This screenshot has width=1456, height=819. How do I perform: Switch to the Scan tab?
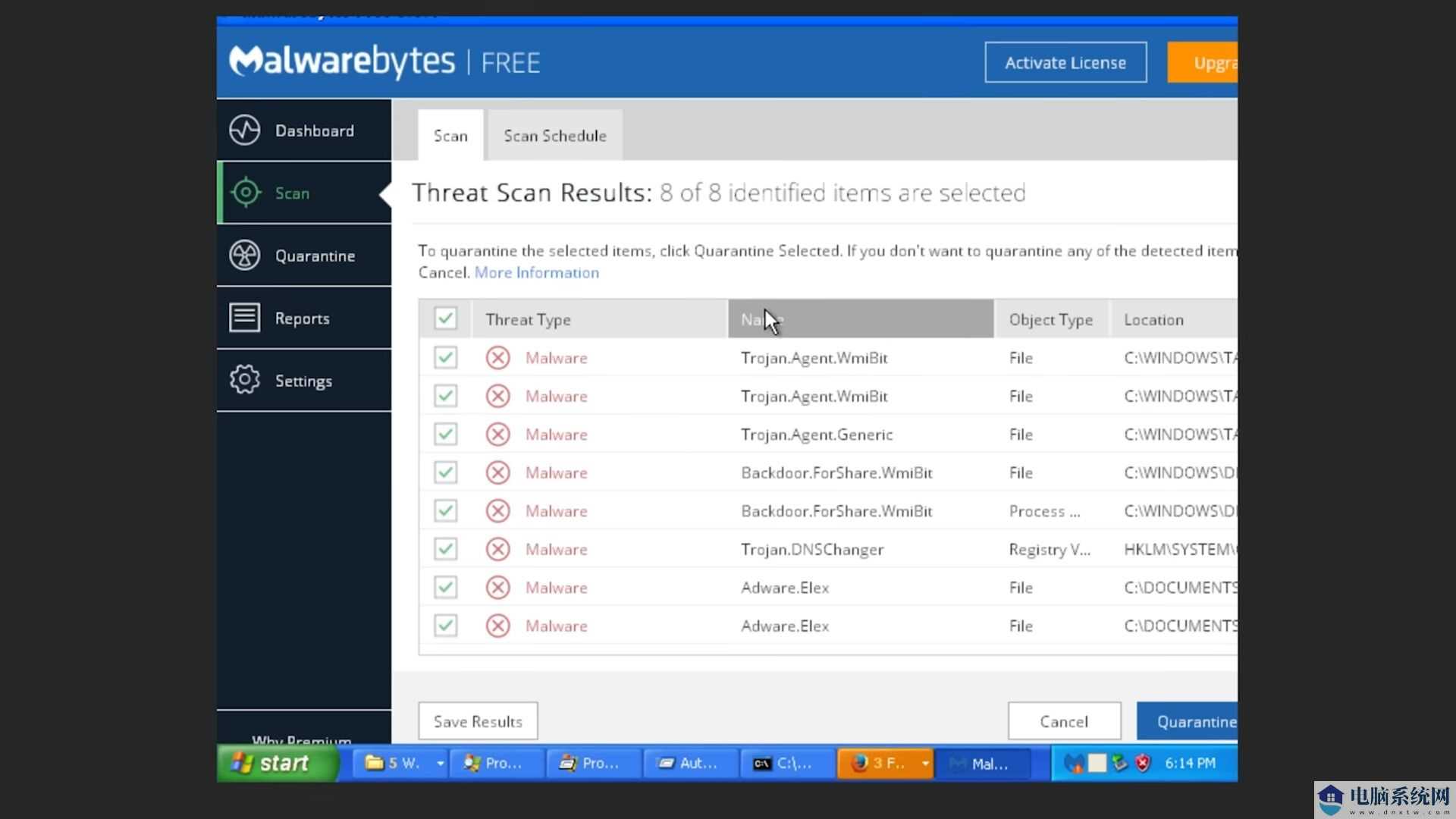point(450,135)
